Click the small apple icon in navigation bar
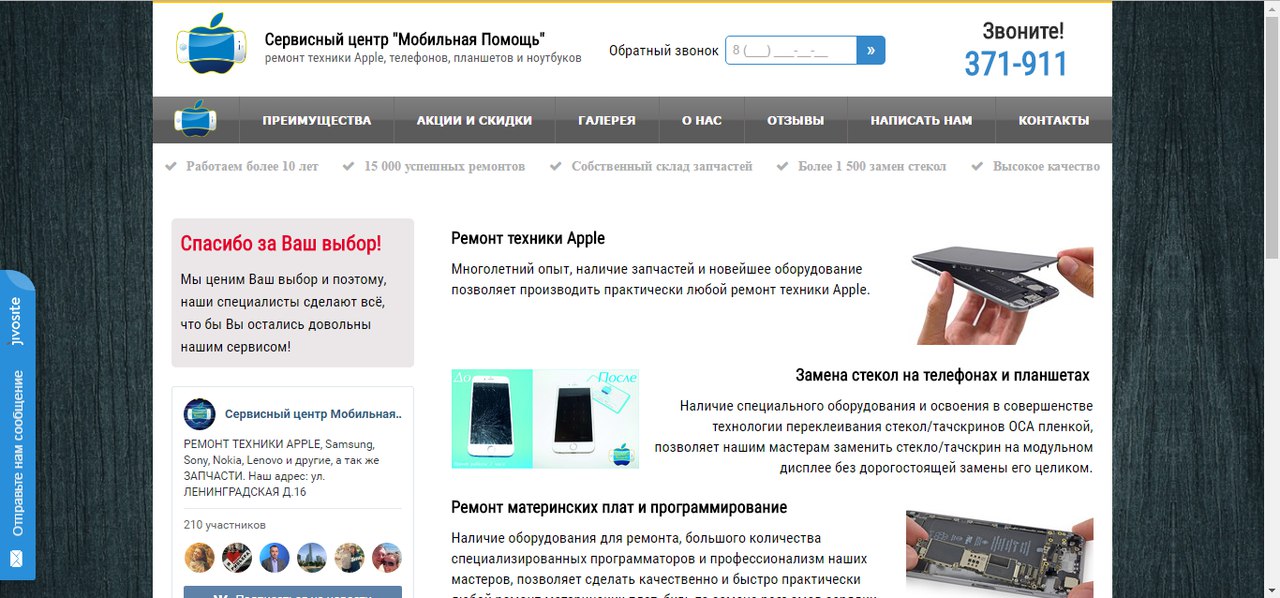The height and width of the screenshot is (598, 1280). (196, 119)
